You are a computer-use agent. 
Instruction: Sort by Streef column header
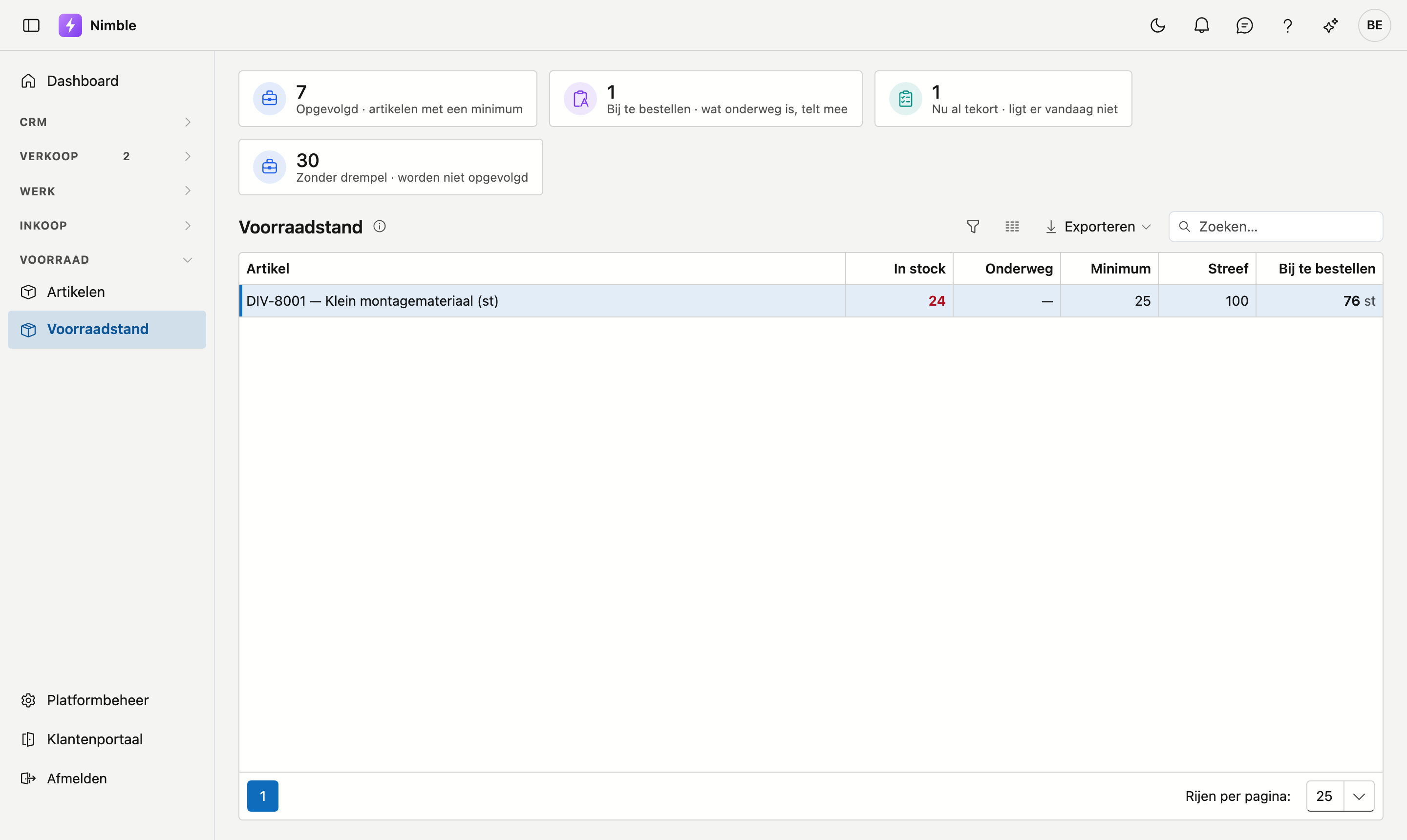(x=1207, y=269)
